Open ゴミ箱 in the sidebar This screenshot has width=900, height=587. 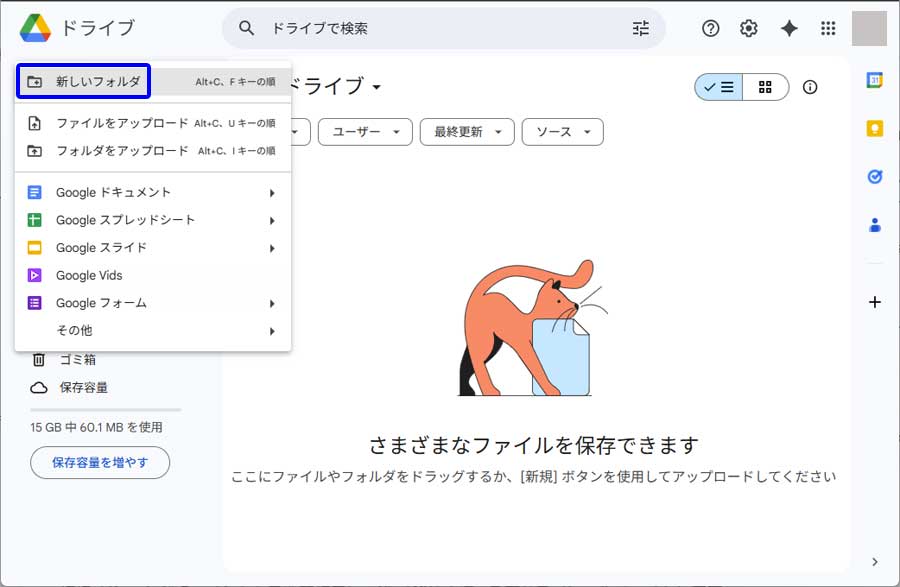coord(77,360)
